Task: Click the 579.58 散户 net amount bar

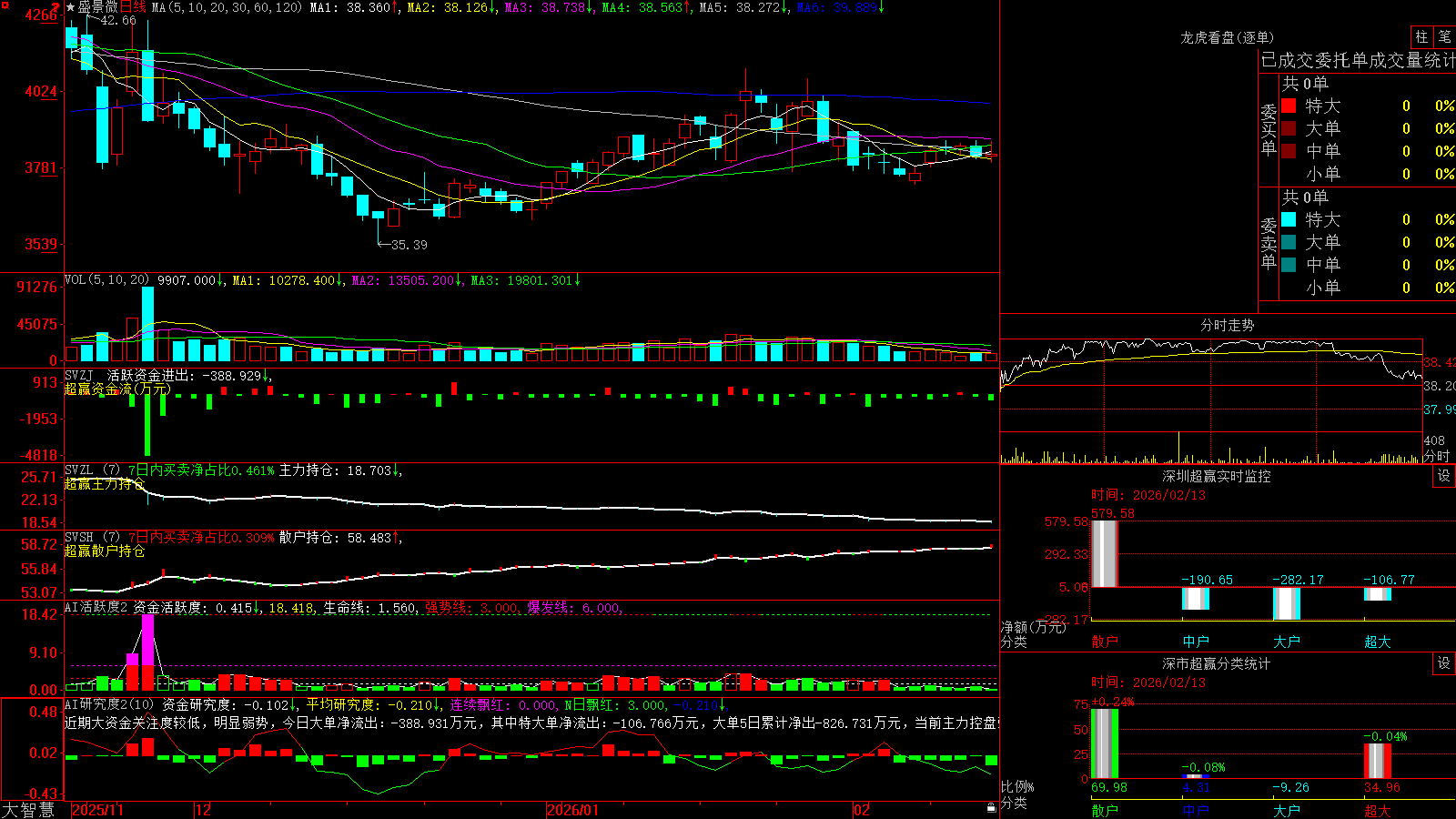Action: [x=1105, y=553]
